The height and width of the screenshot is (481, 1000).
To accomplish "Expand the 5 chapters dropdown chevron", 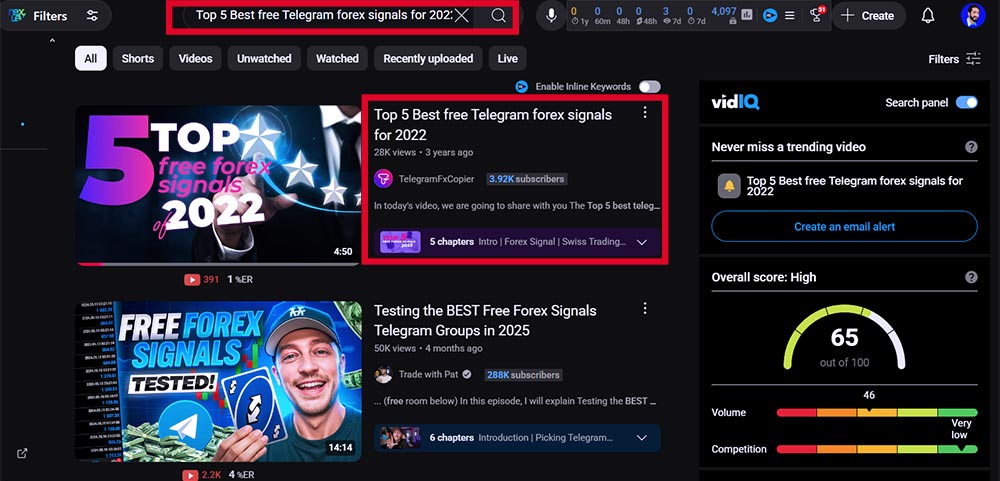I will click(642, 242).
